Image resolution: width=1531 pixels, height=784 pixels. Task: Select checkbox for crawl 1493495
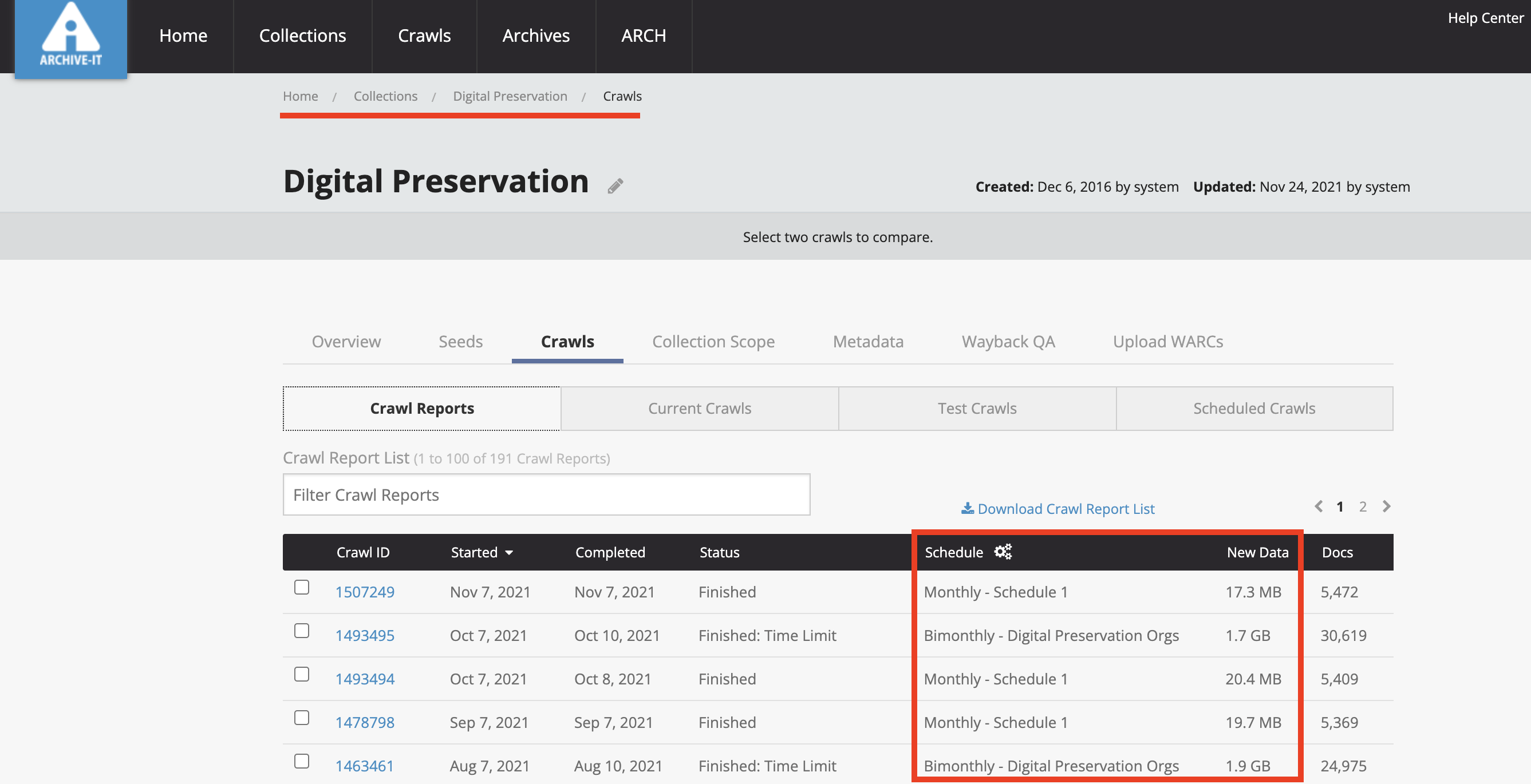tap(302, 631)
